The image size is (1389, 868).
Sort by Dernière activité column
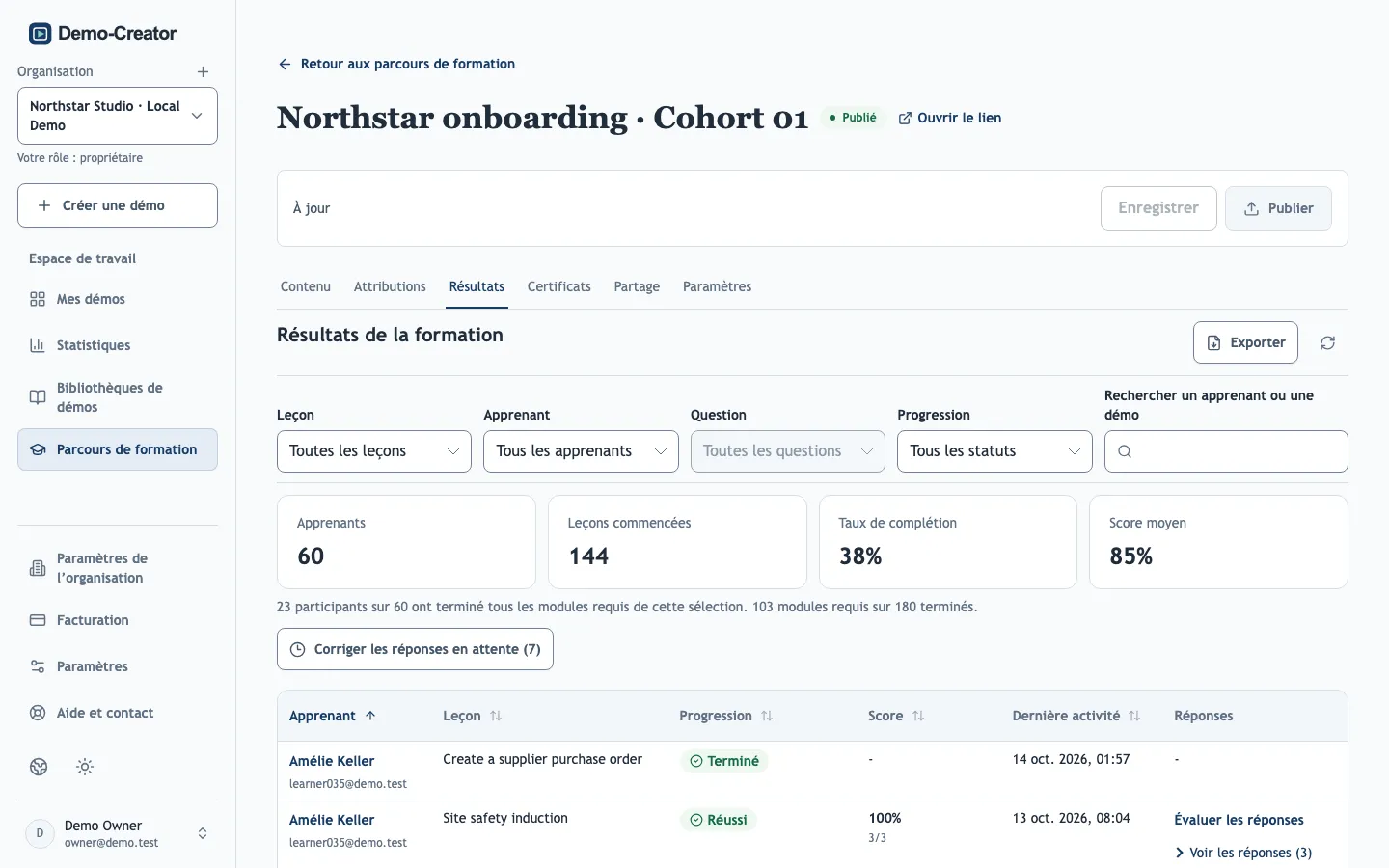coord(1076,716)
